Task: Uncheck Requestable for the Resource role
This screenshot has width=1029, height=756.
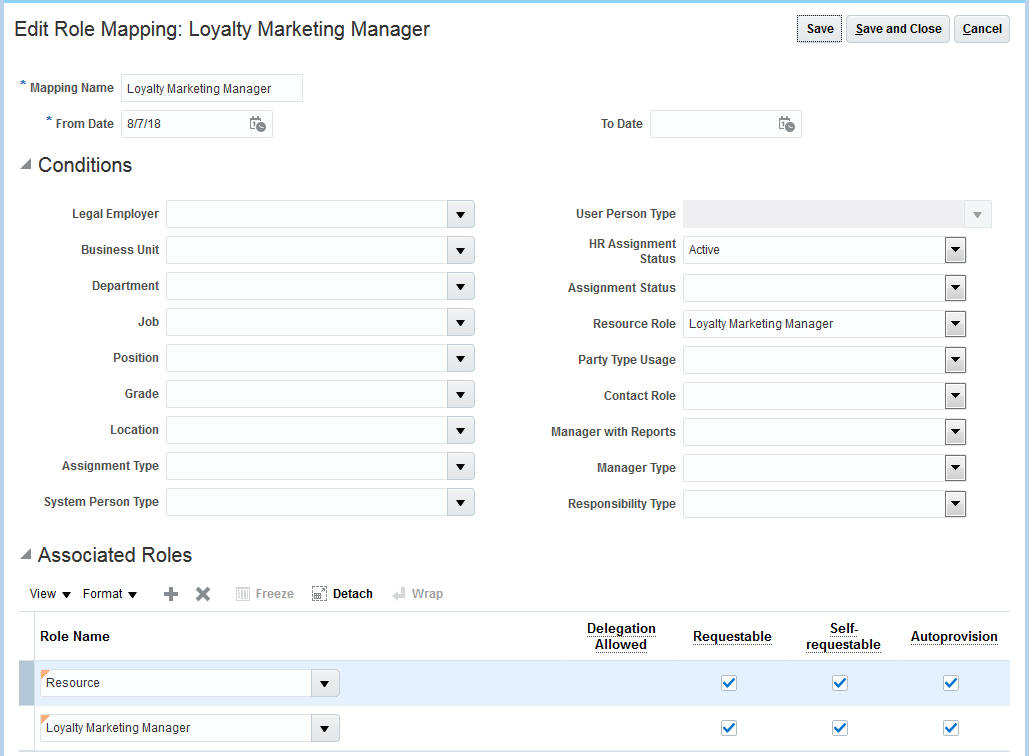Action: [x=729, y=683]
